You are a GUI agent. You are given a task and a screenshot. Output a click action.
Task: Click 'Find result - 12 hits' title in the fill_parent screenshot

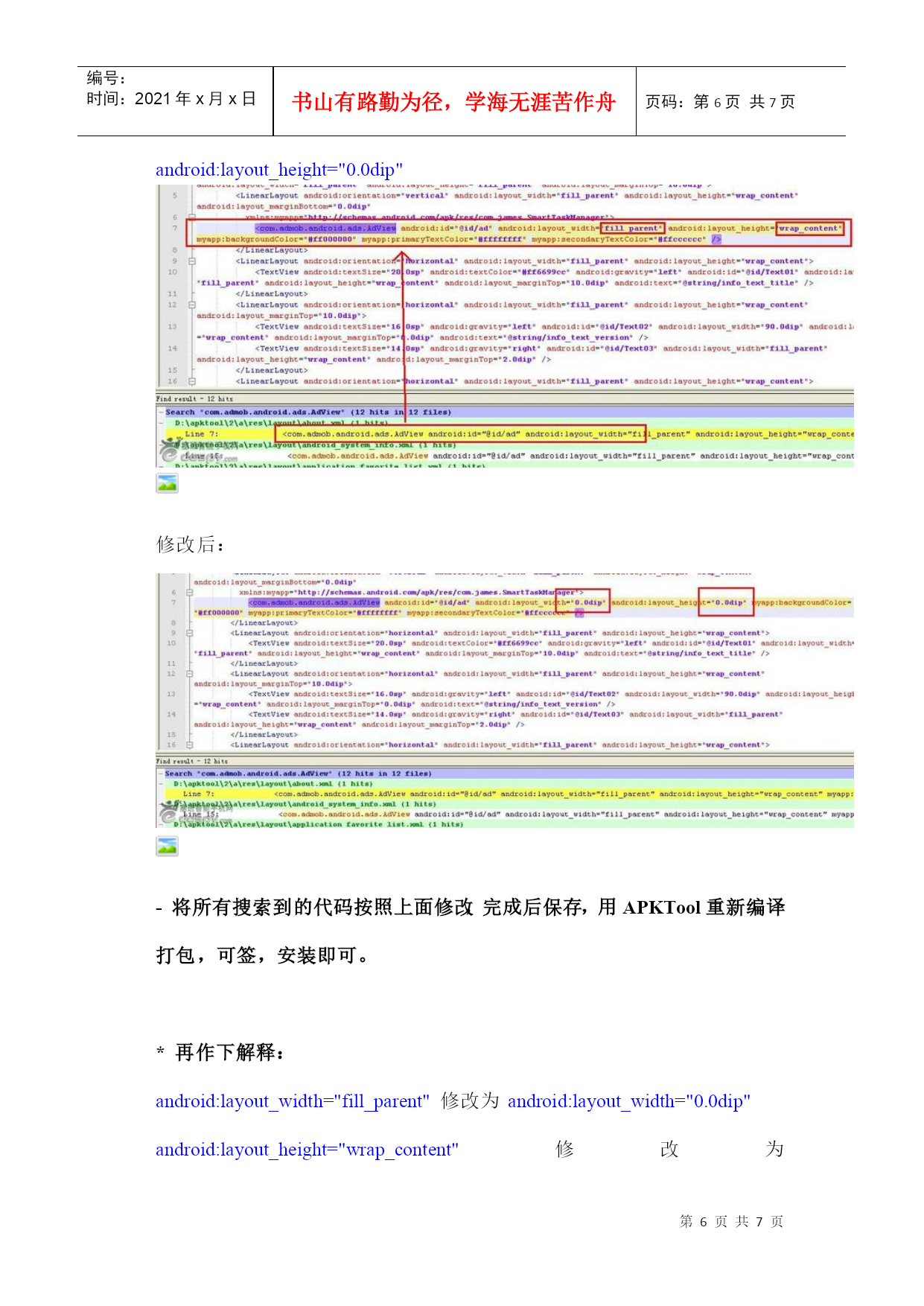click(194, 399)
